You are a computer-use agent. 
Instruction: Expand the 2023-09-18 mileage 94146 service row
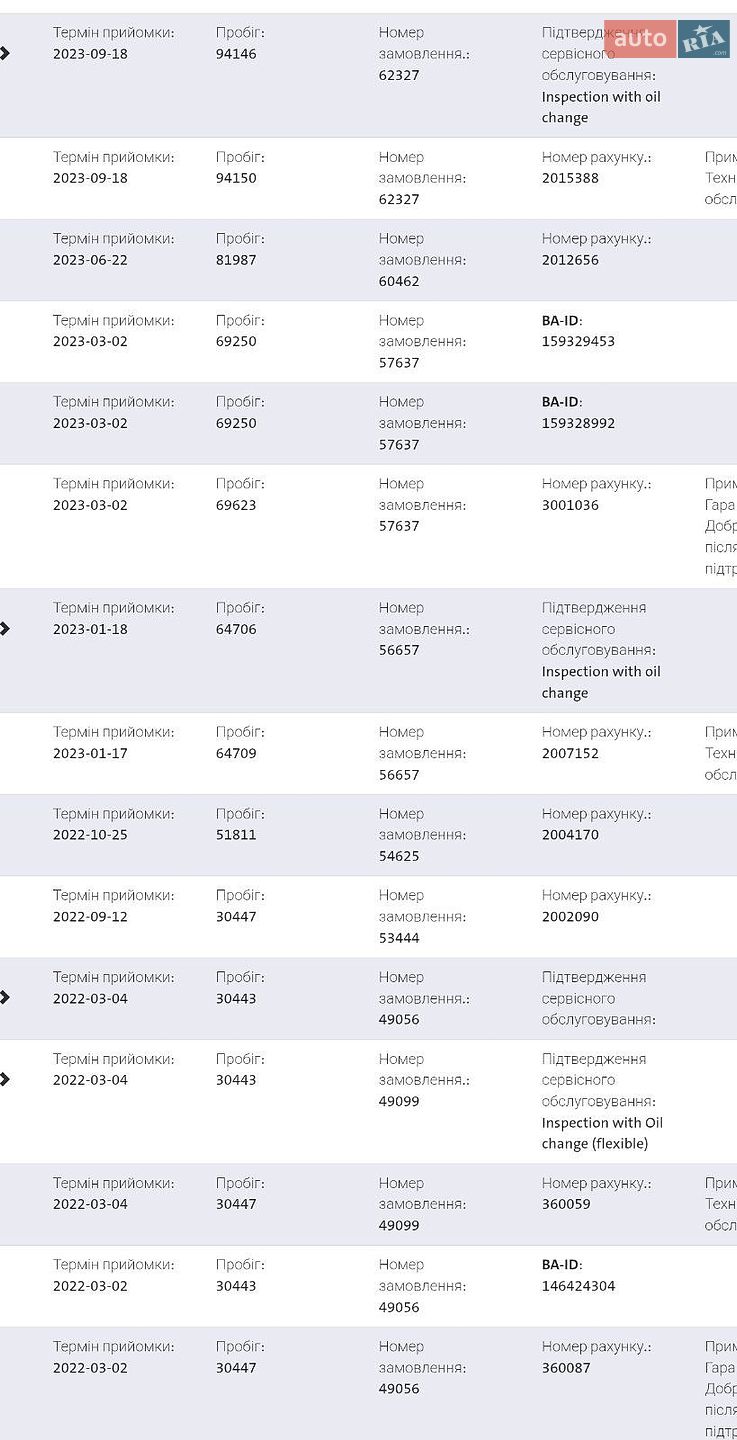tap(5, 53)
